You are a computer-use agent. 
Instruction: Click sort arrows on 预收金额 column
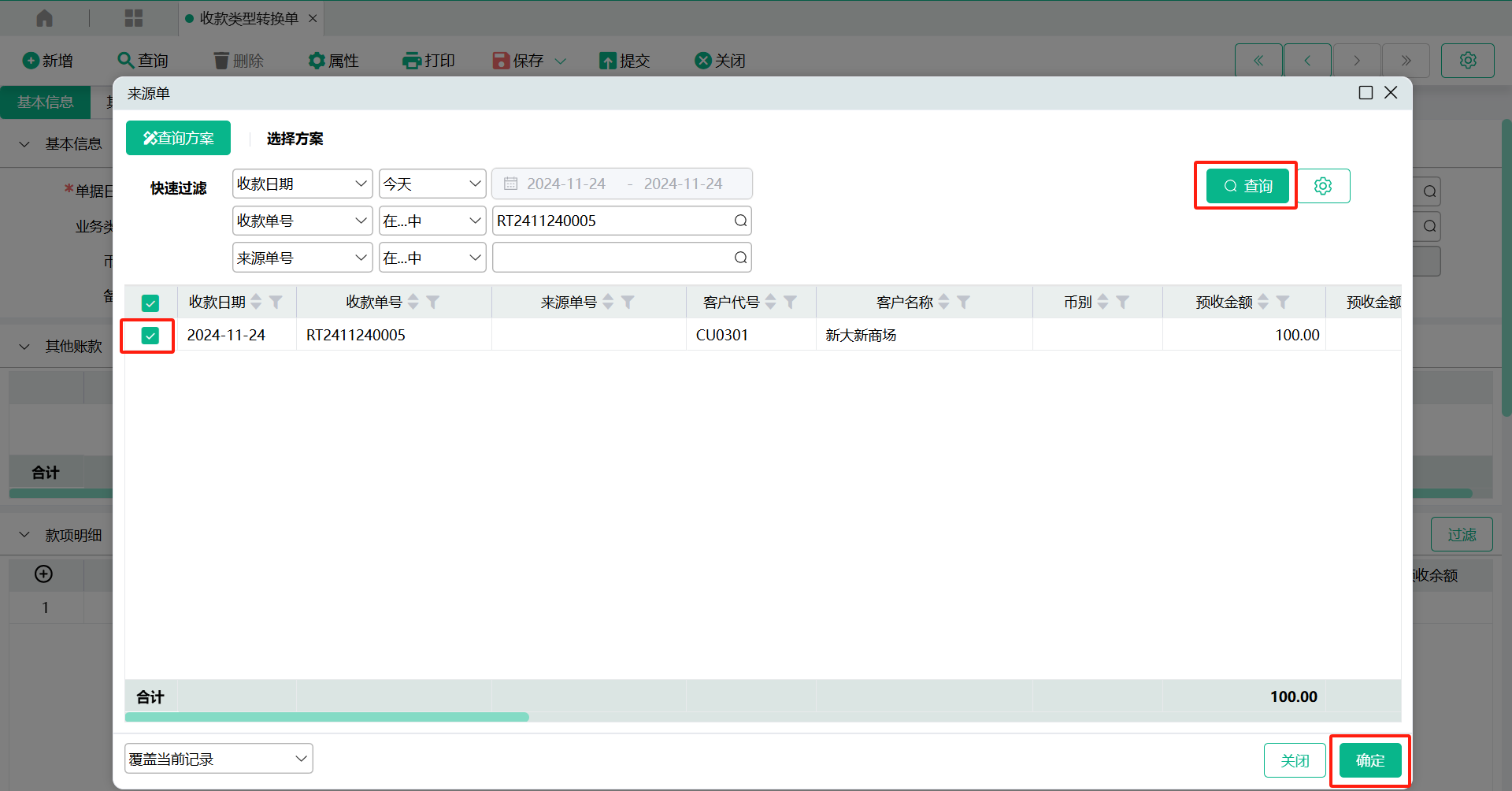(x=1263, y=303)
